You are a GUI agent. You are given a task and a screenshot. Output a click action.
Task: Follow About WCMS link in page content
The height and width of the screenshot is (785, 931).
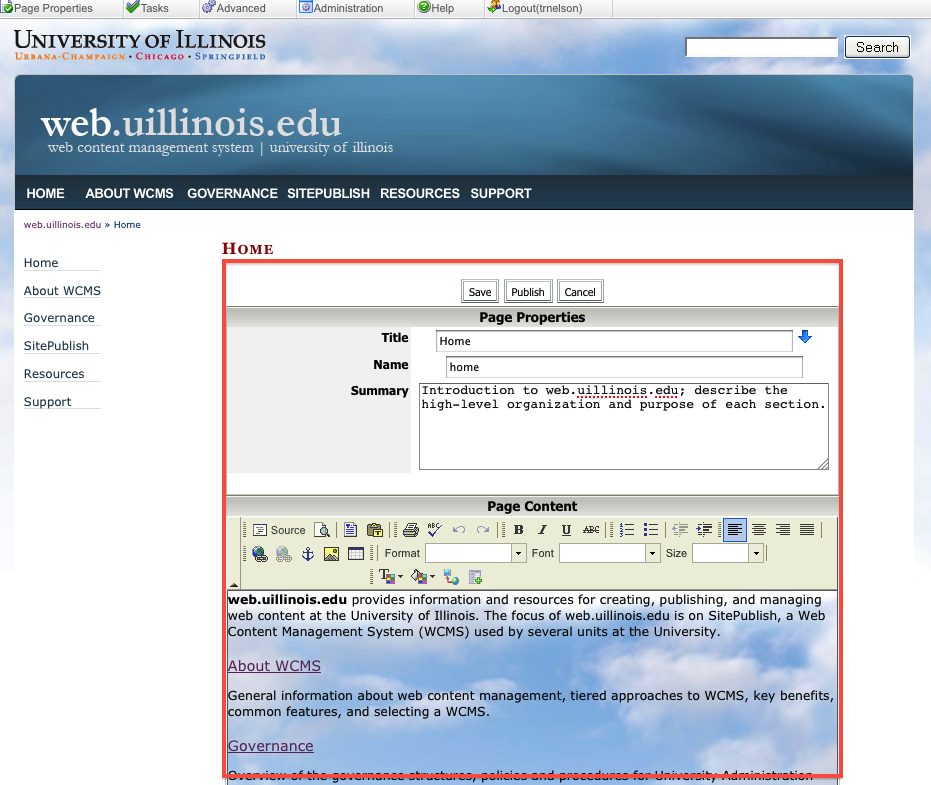pyautogui.click(x=274, y=666)
